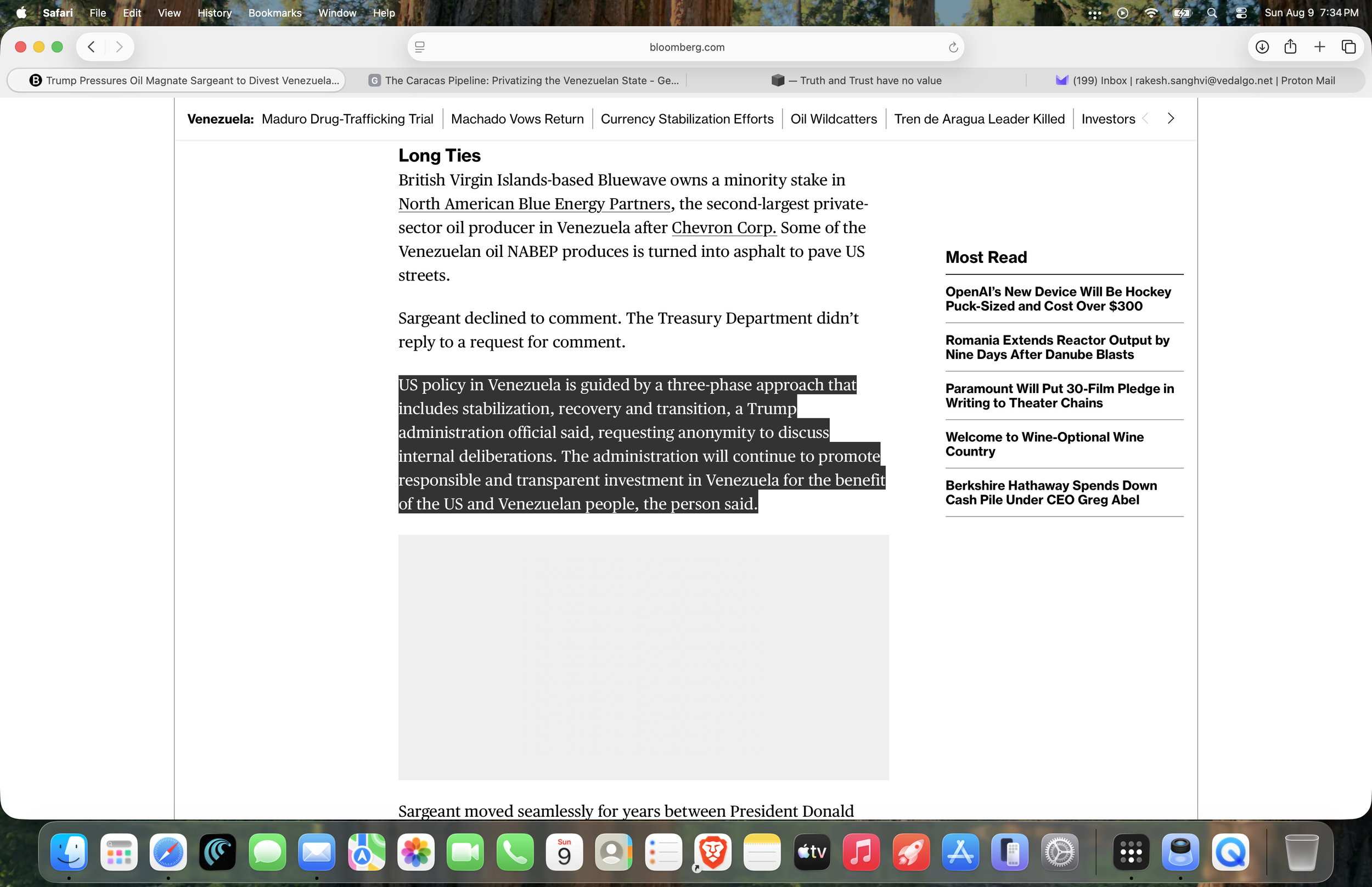Open Calendar showing Sun 9 in the Dock
The height and width of the screenshot is (887, 1372).
pos(564,852)
